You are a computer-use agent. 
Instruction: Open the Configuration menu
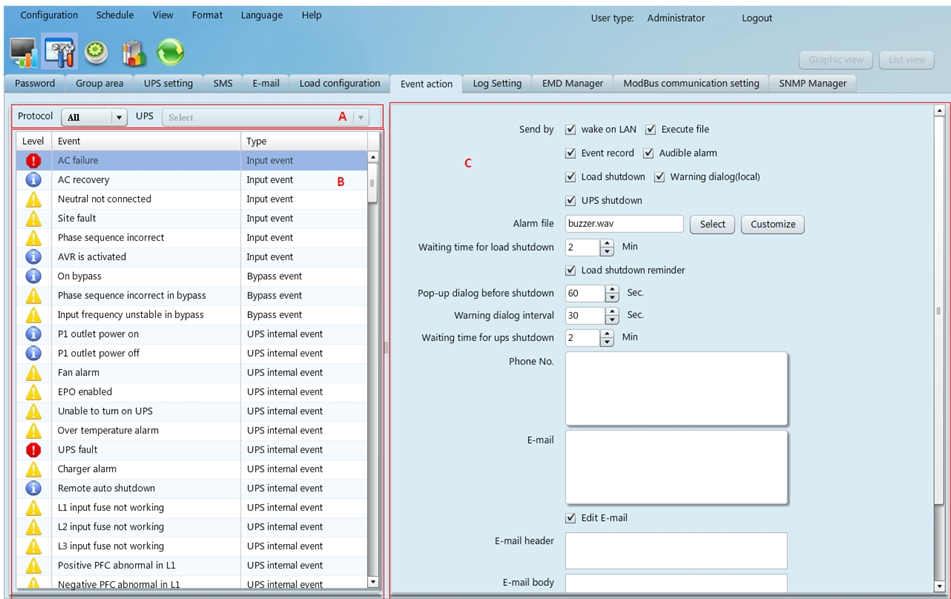(49, 15)
